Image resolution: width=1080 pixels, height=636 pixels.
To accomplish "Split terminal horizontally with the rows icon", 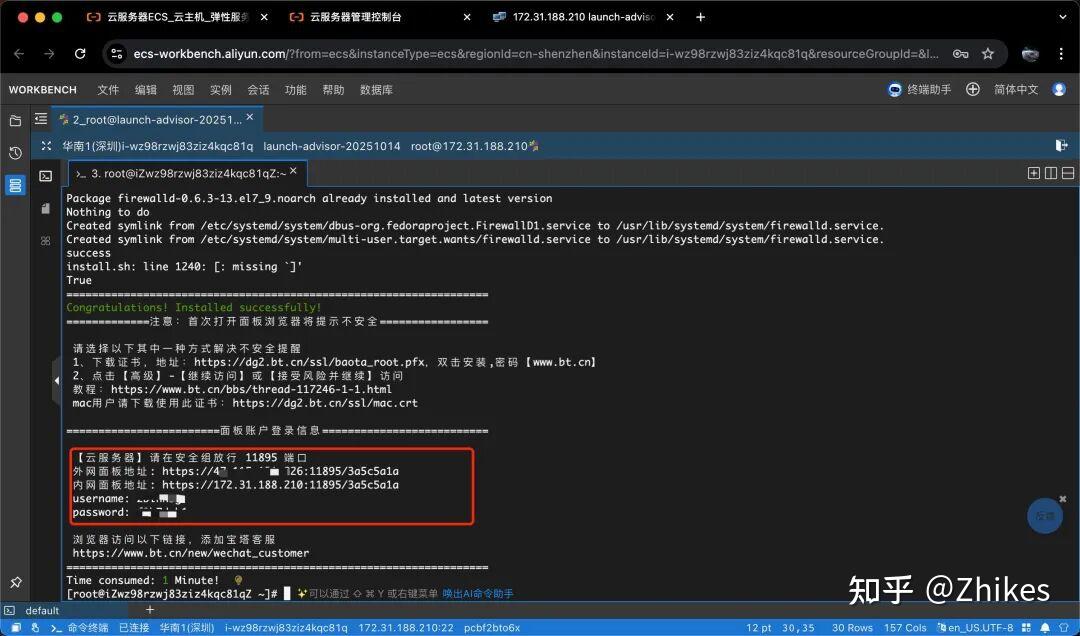I will [1068, 173].
